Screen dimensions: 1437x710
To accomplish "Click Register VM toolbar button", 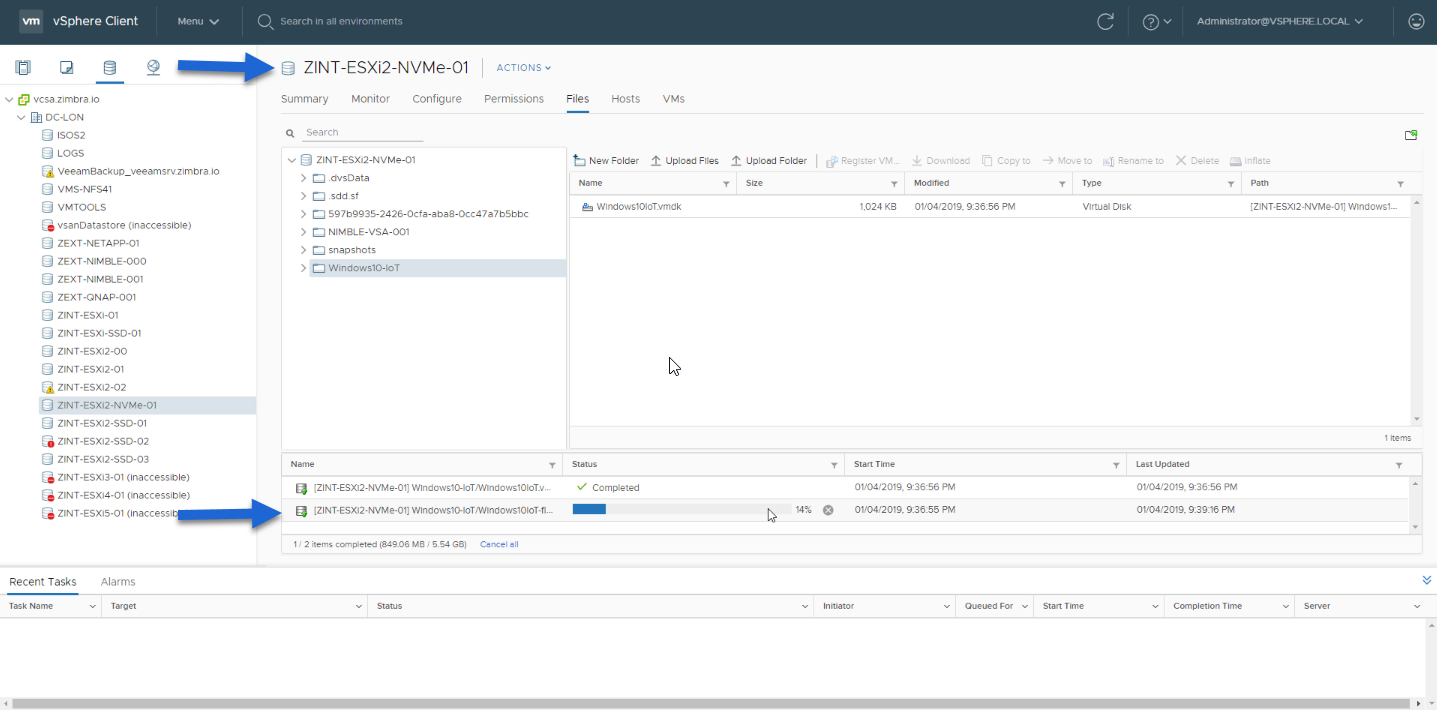I will pos(863,160).
